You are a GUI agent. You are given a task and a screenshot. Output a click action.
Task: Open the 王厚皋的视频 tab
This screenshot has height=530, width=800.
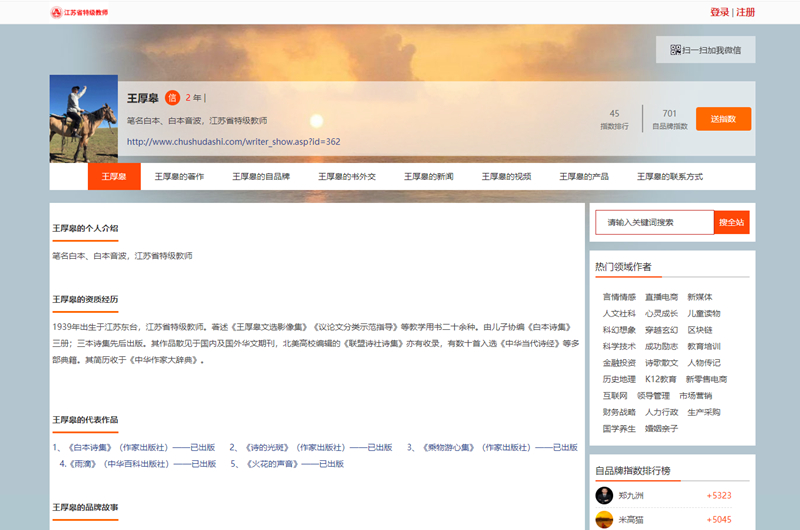click(506, 176)
